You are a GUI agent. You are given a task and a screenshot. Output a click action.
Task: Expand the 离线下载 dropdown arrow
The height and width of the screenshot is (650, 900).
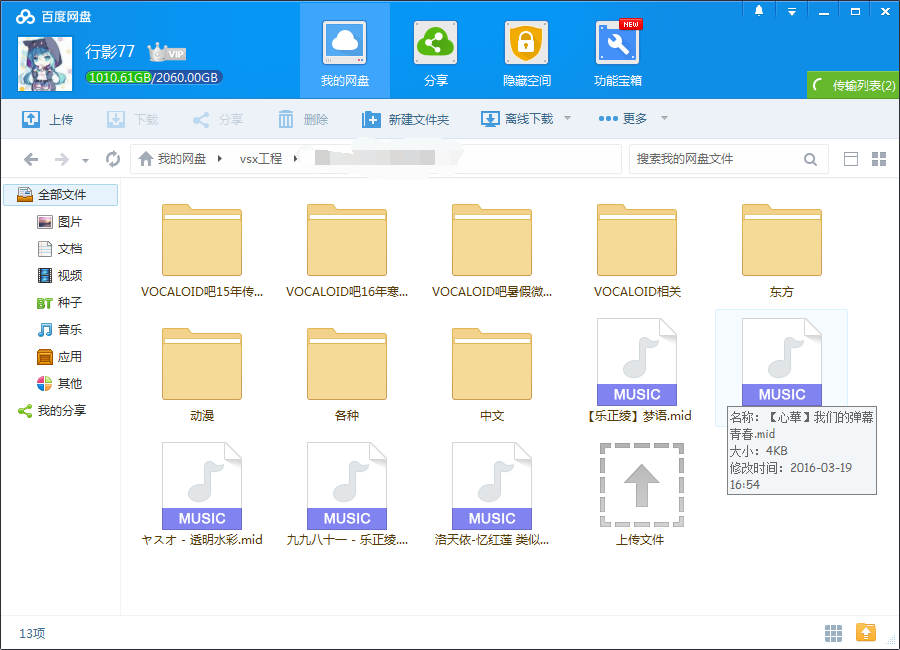click(567, 118)
